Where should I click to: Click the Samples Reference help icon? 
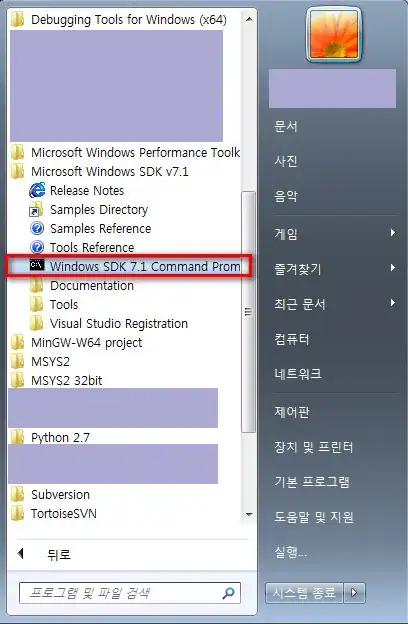(x=37, y=228)
